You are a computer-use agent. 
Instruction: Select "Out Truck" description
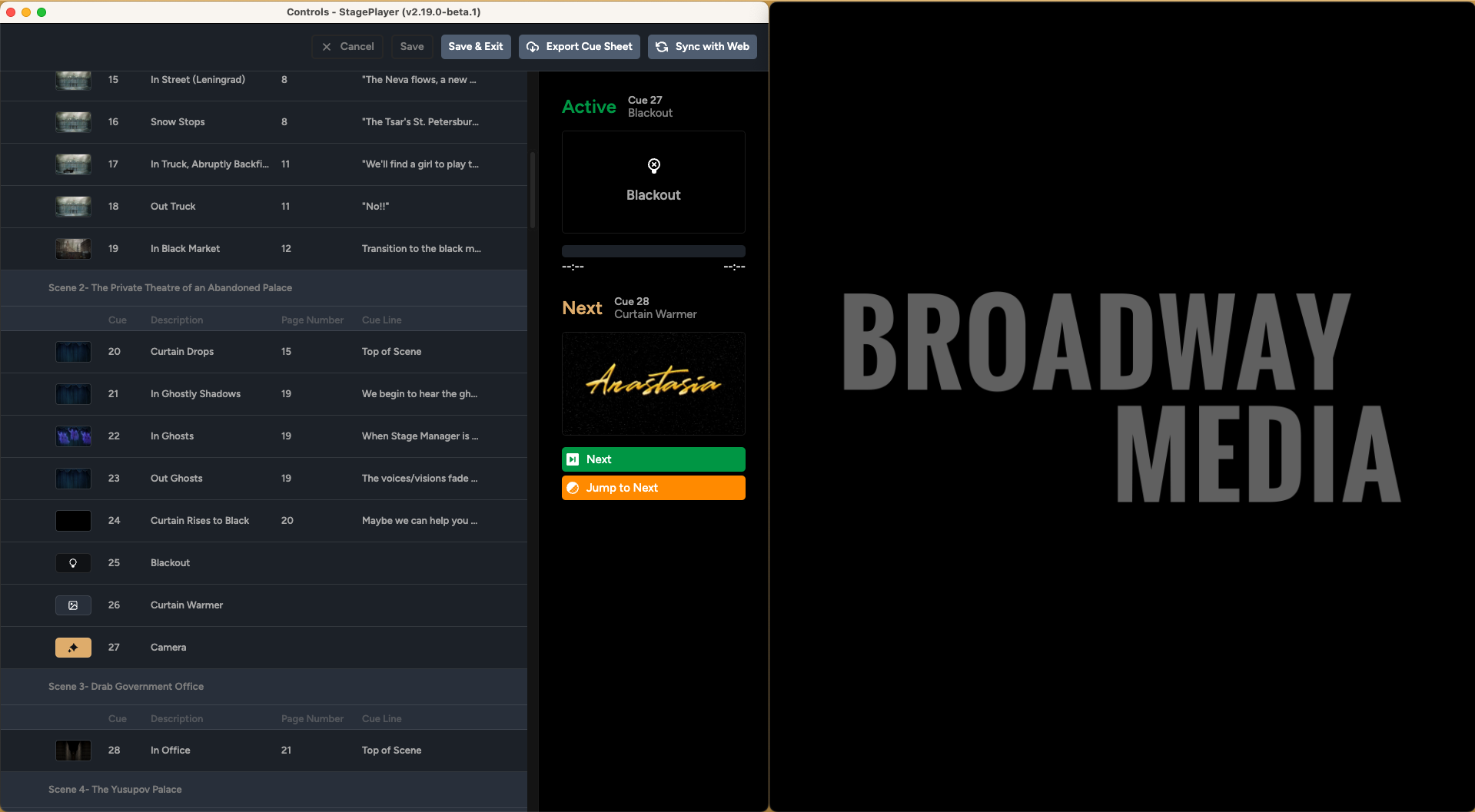pyautogui.click(x=173, y=207)
